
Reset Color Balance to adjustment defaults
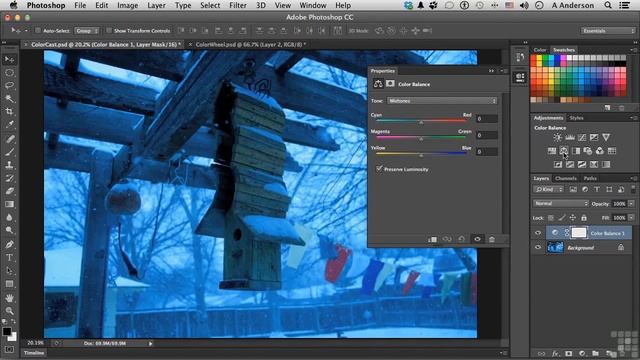(462, 240)
